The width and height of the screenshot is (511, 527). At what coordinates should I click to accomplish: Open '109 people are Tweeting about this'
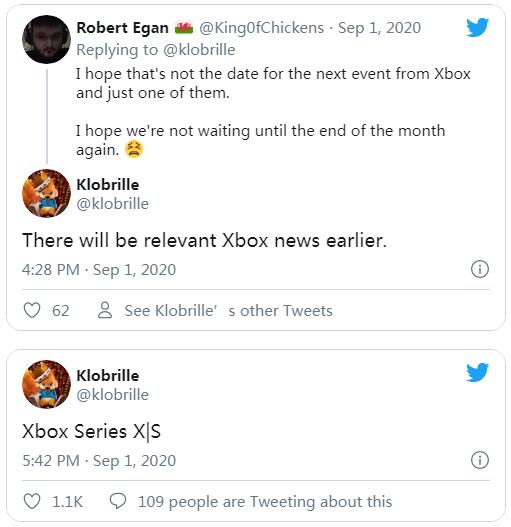(x=265, y=502)
